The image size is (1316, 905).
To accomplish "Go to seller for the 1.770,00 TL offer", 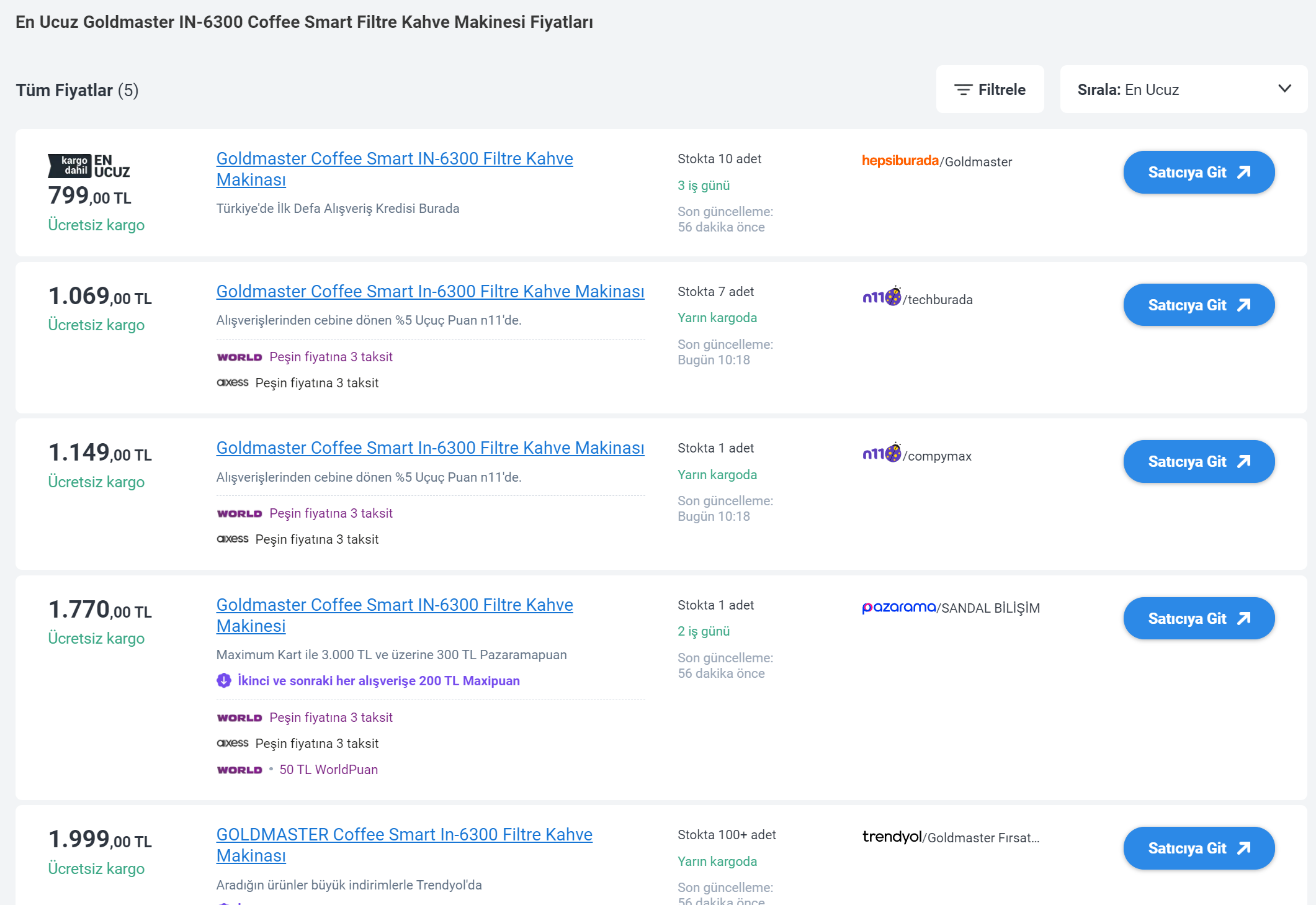I will (1199, 618).
